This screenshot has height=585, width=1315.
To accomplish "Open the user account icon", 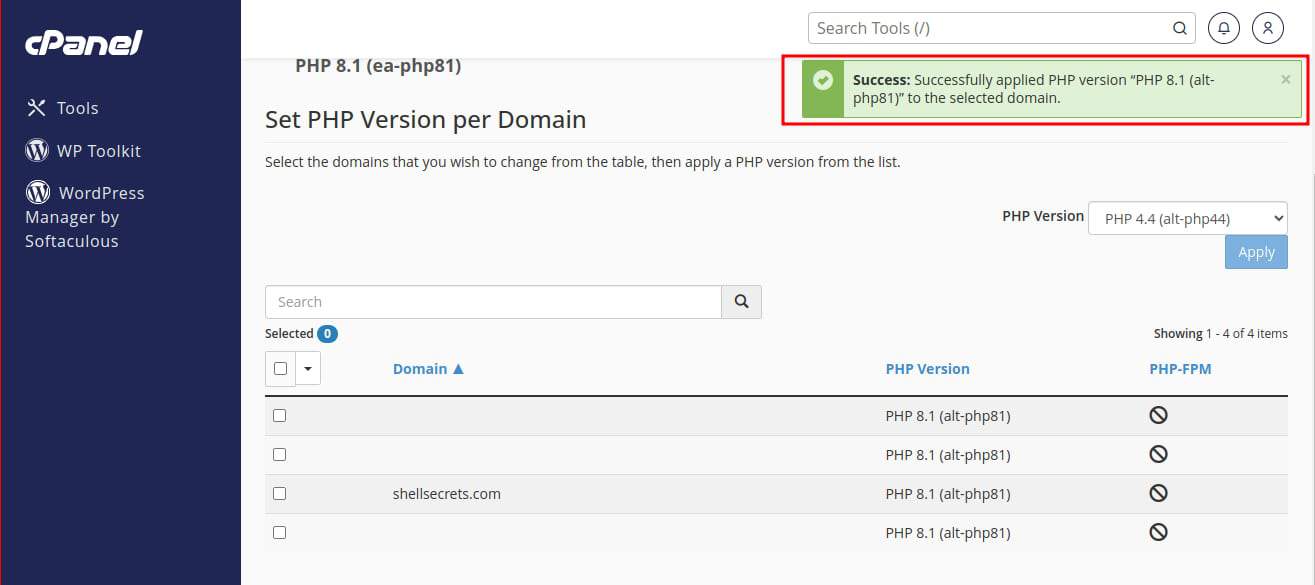I will point(1267,28).
